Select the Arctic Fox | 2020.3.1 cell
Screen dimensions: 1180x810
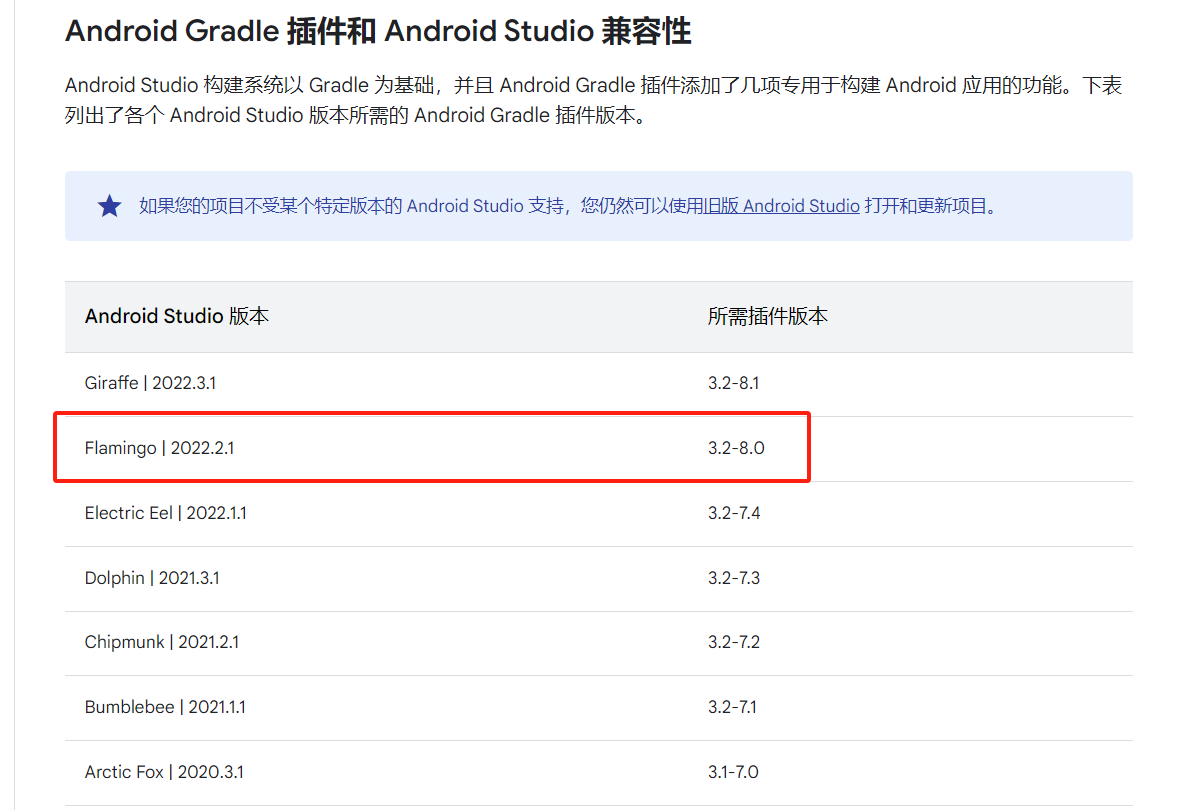point(164,772)
